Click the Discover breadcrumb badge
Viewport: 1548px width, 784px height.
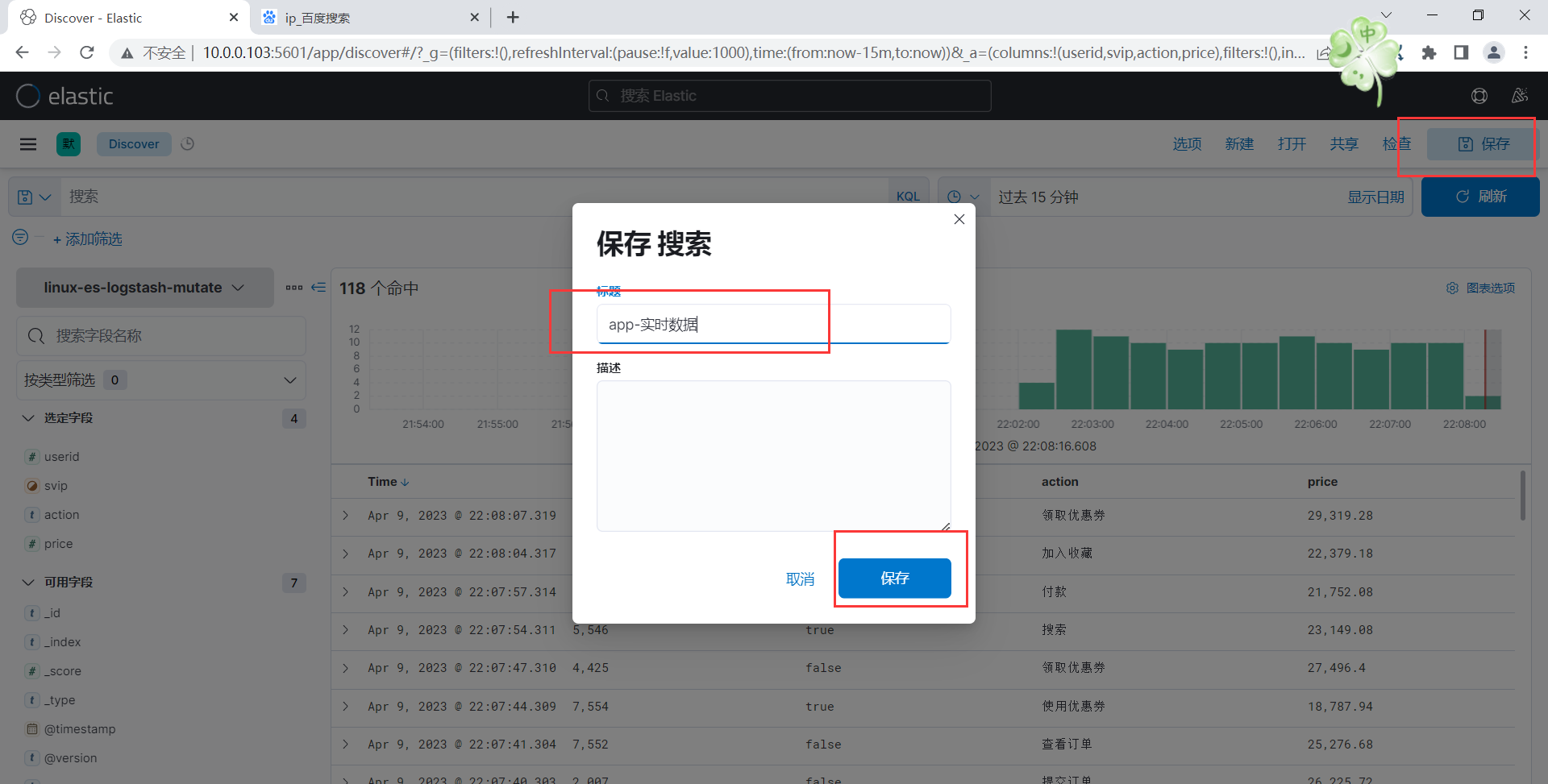[134, 144]
